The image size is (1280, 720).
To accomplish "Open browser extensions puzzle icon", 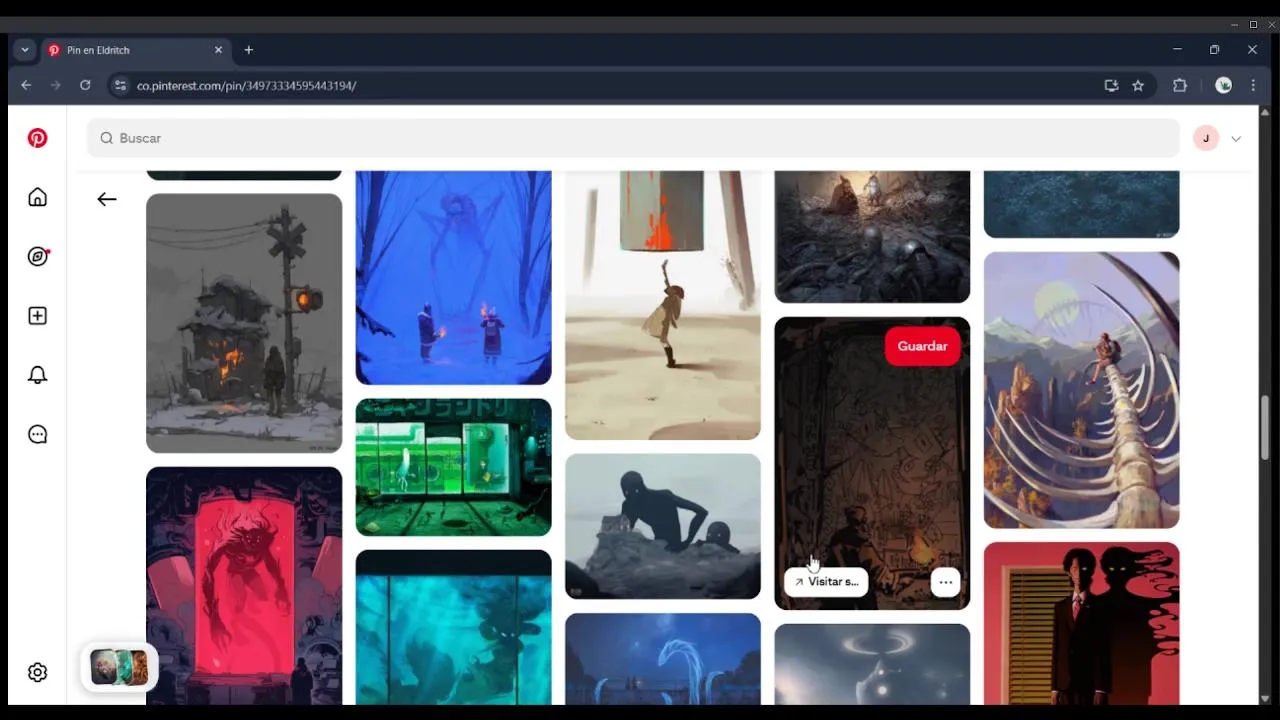I will click(x=1180, y=85).
